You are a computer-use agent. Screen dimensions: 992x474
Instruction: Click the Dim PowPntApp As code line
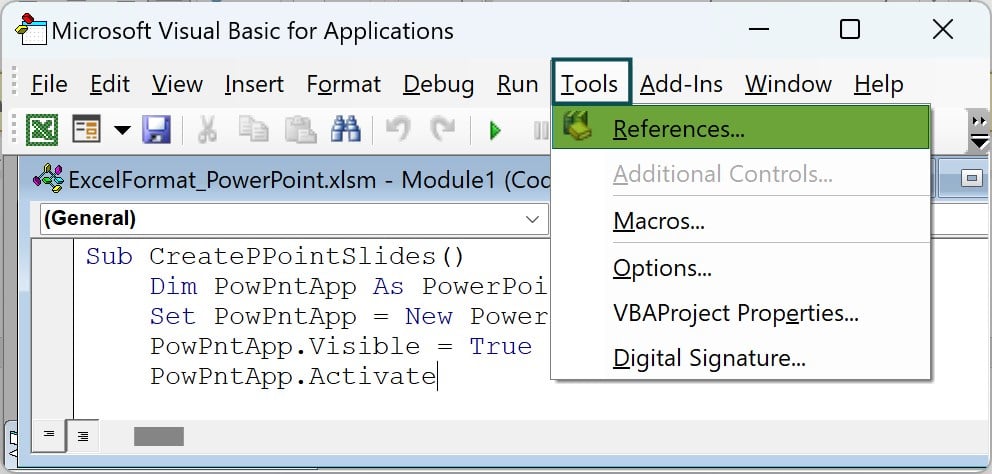349,287
